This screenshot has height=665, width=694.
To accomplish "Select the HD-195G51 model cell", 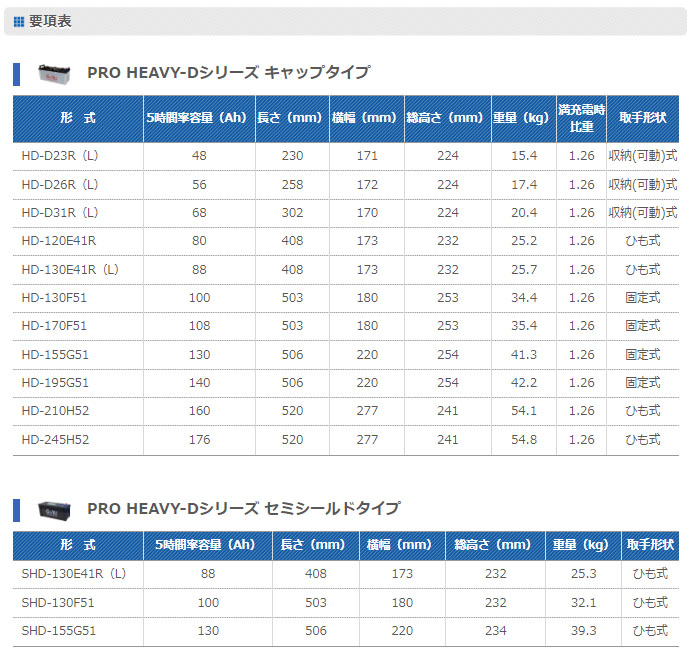I will tap(78, 383).
